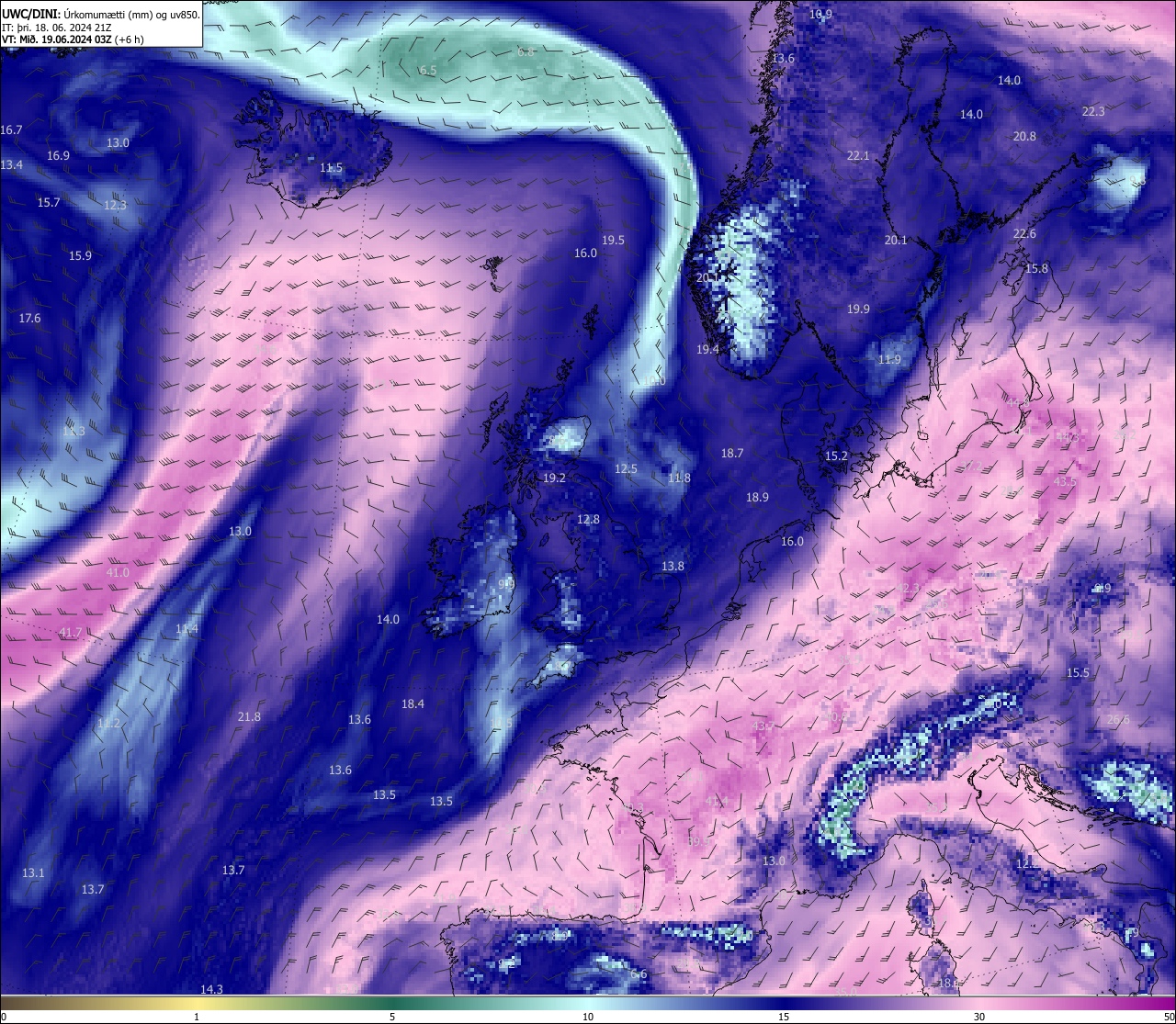This screenshot has height=1024, width=1176.
Task: Click the 19.2 value over Scotland
Action: (x=554, y=478)
